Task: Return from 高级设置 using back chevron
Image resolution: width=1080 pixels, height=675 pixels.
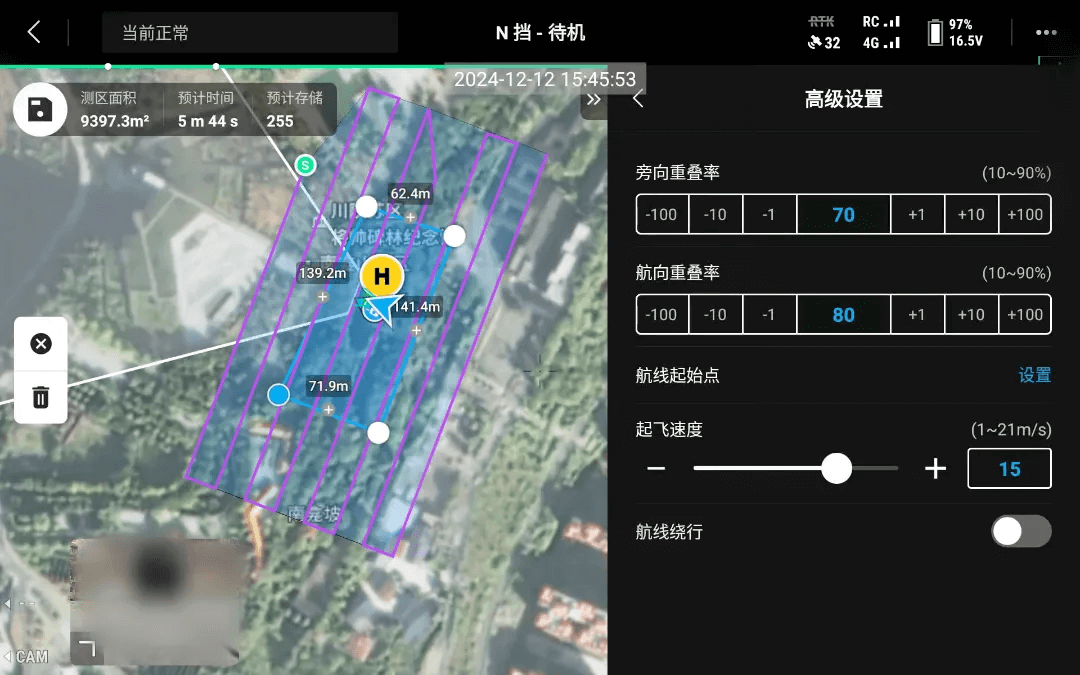Action: (638, 99)
